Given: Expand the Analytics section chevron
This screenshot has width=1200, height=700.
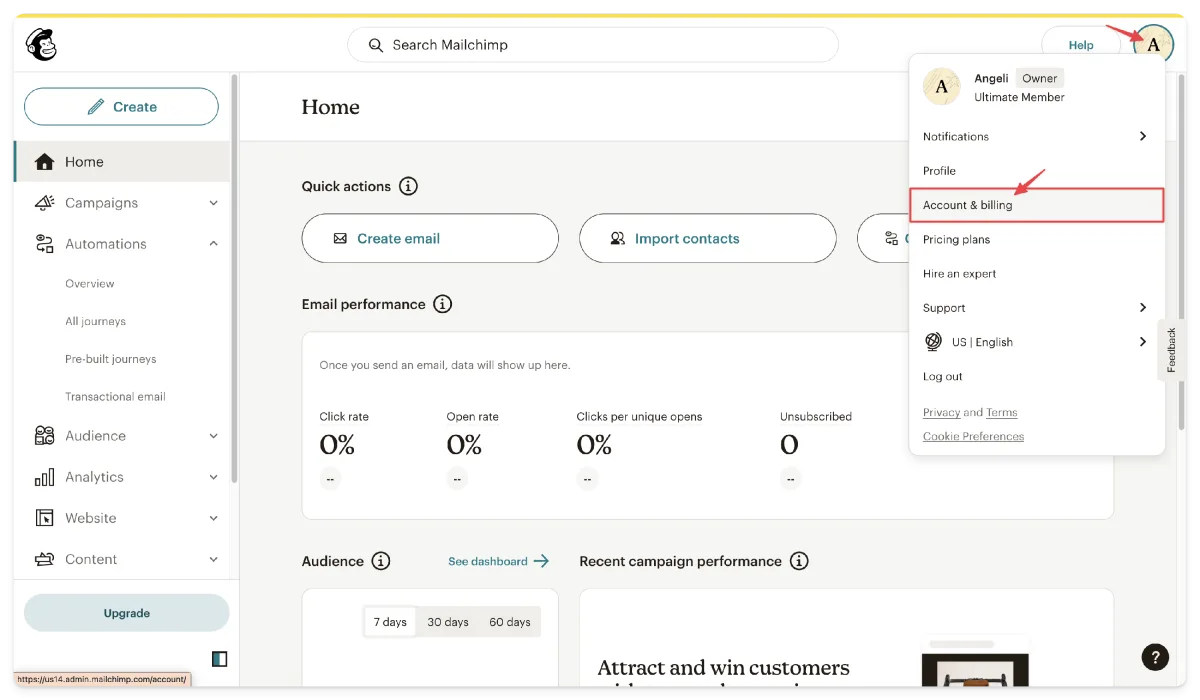Looking at the screenshot, I should pyautogui.click(x=213, y=477).
